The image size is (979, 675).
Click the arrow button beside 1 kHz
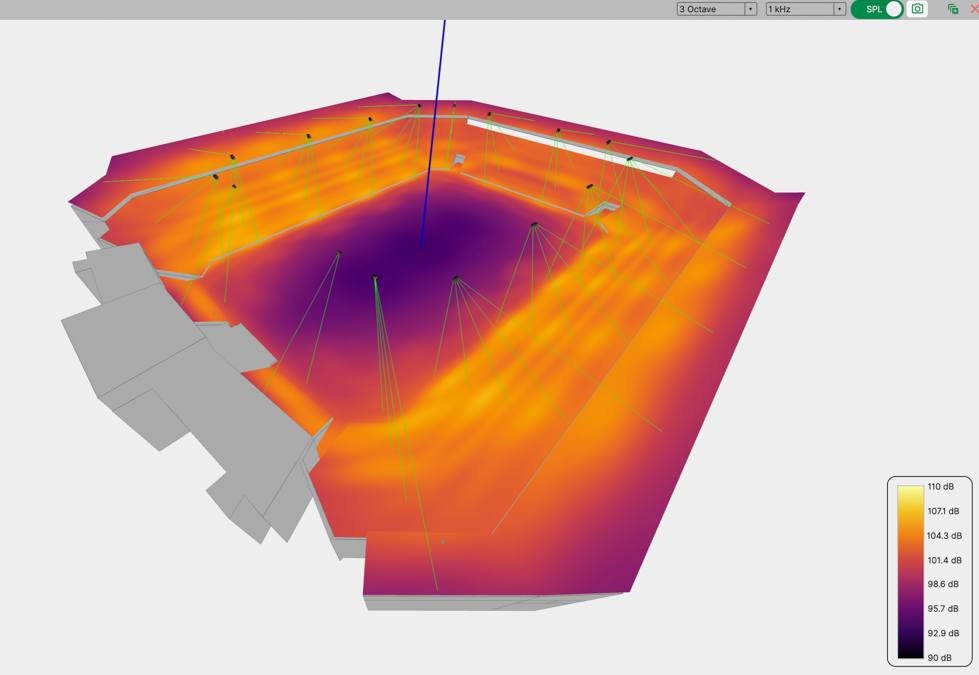[839, 9]
